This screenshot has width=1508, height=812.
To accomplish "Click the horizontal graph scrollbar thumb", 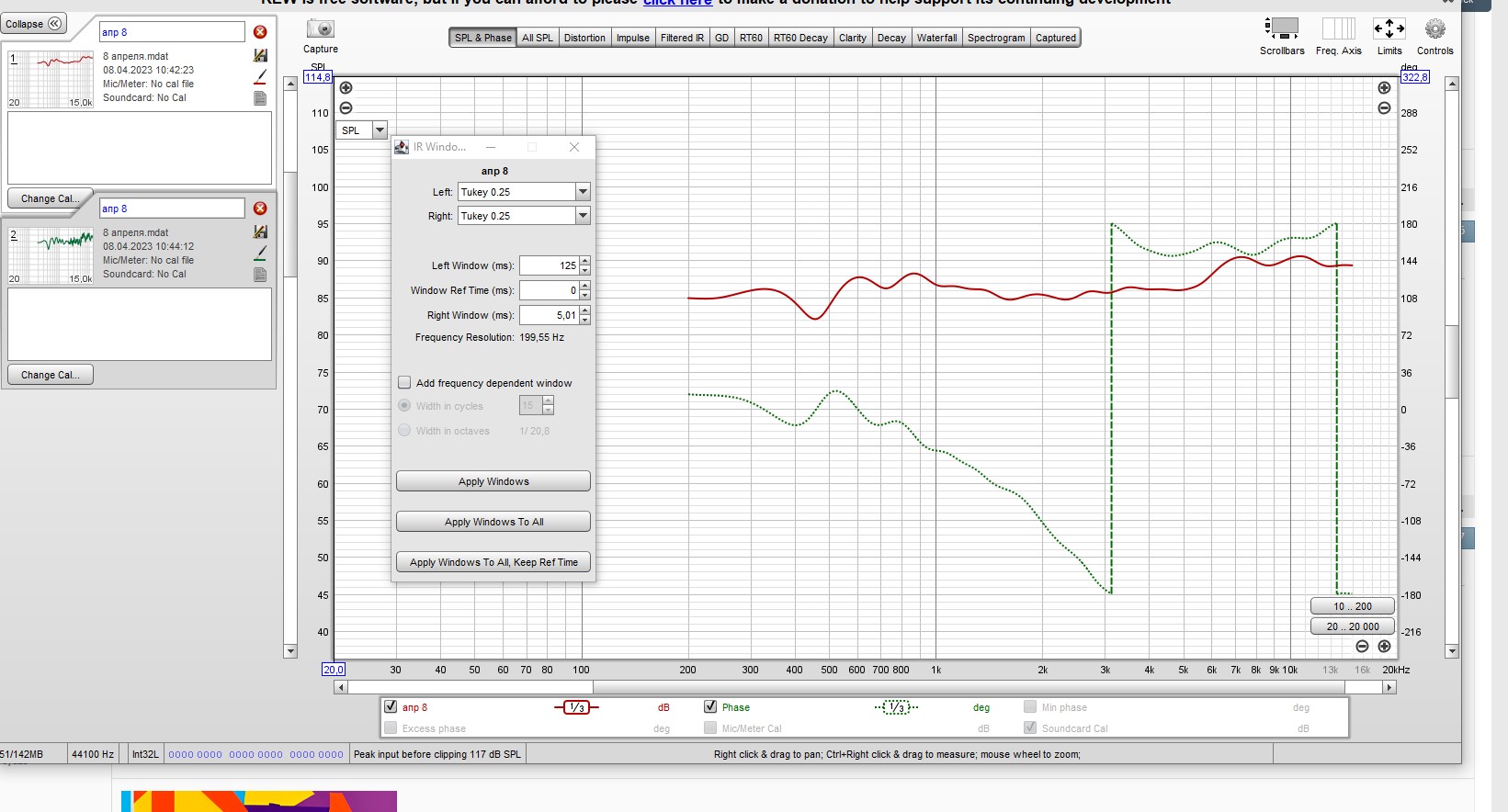I will [x=969, y=687].
